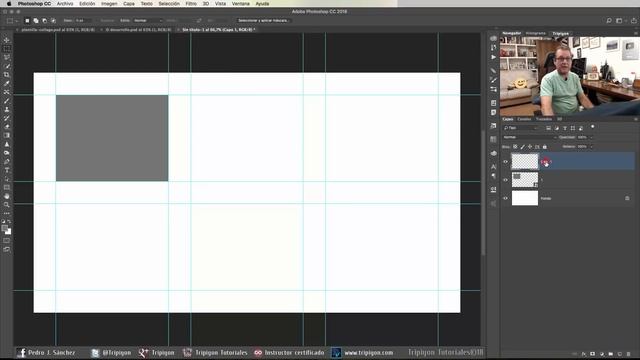The image size is (640, 360).
Task: Open the Capa menu
Action: coord(129,4)
